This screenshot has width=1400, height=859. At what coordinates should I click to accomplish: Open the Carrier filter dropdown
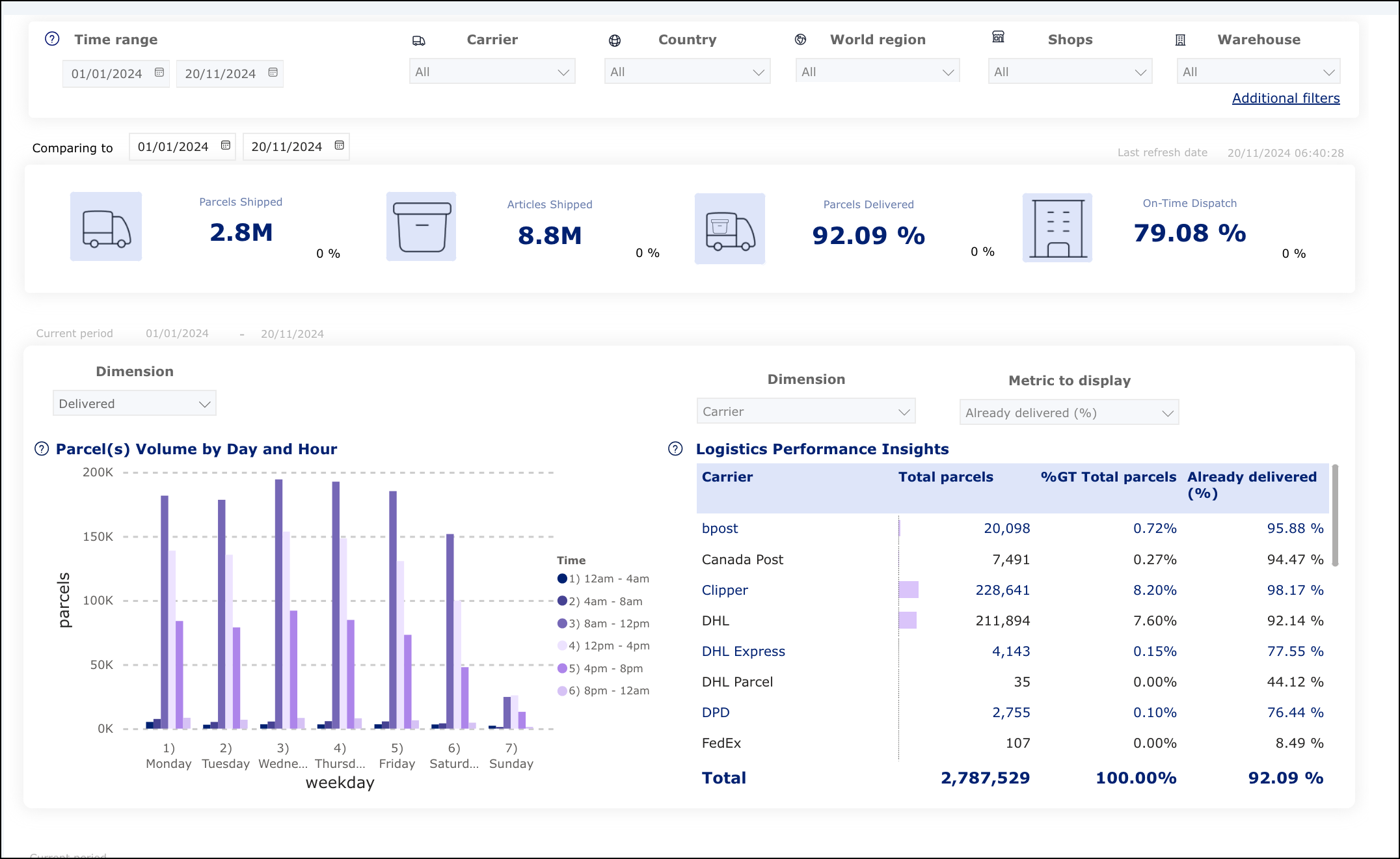[x=492, y=72]
